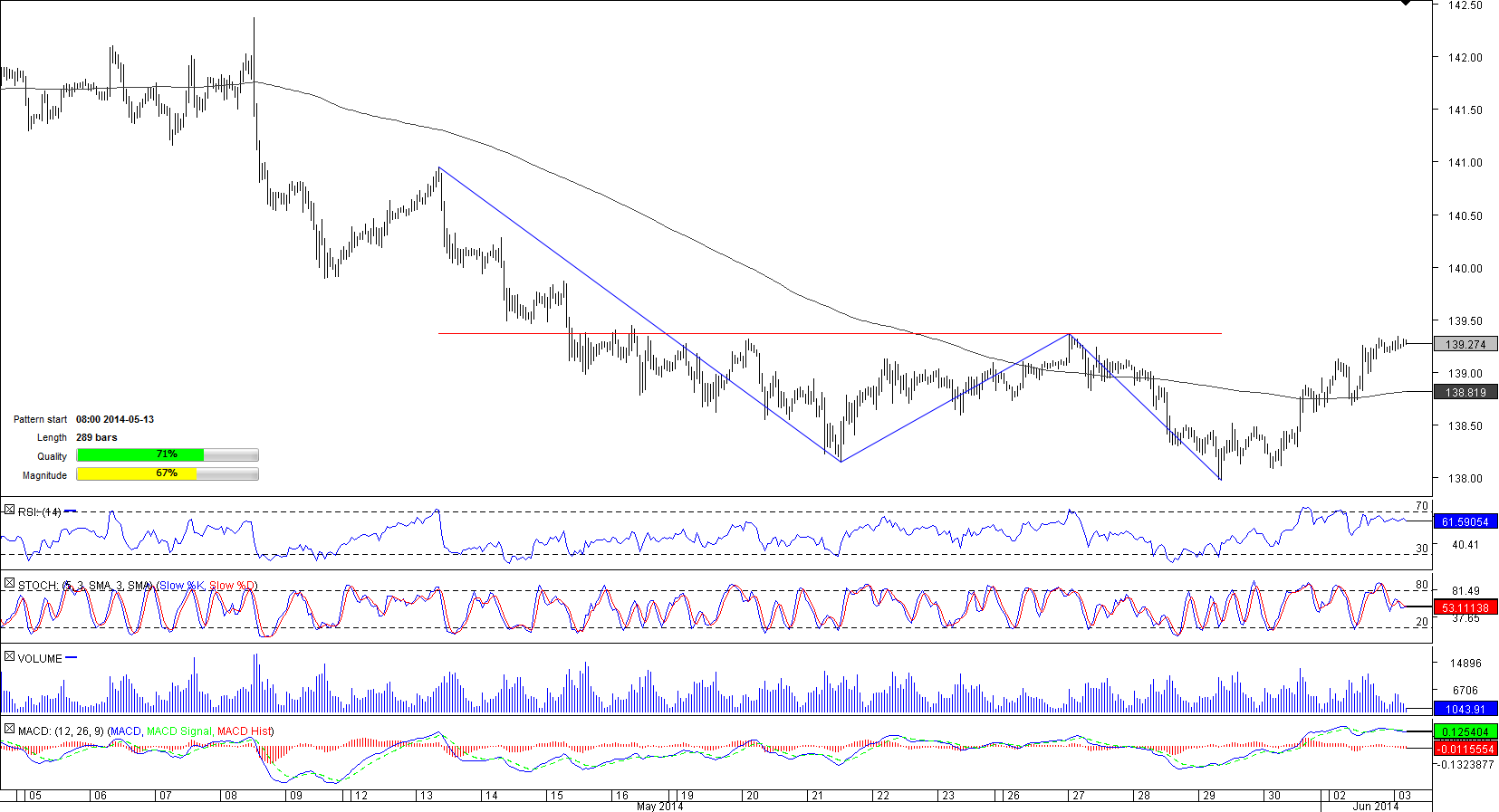Click the RSI (14) indicator label
The width and height of the screenshot is (1499, 812).
(40, 512)
